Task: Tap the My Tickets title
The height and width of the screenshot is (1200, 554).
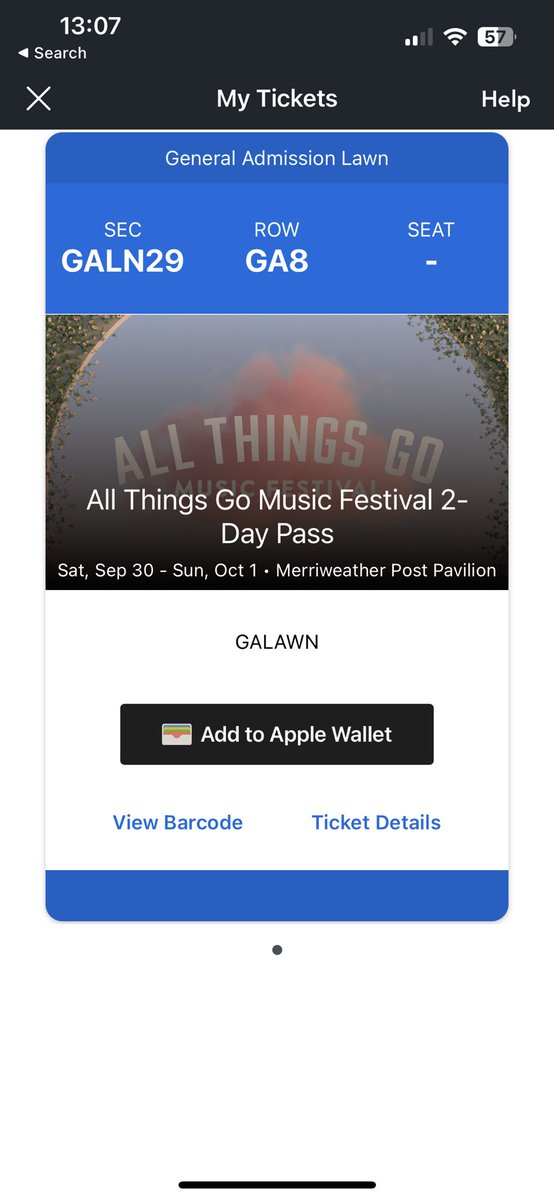Action: [277, 99]
